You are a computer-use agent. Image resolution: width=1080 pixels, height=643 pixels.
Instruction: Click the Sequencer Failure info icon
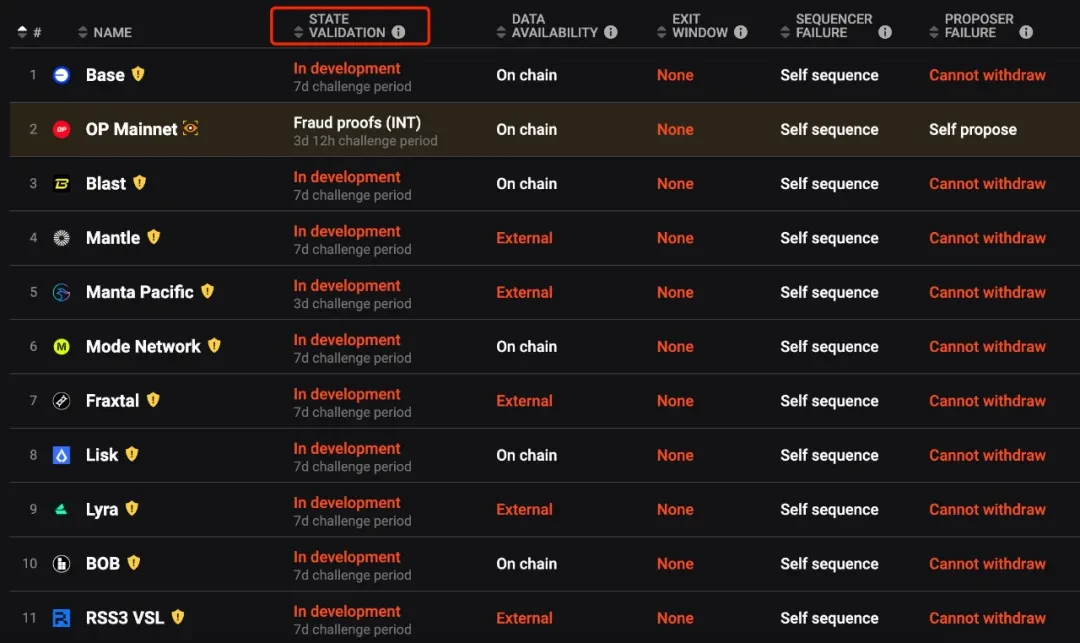tap(884, 32)
